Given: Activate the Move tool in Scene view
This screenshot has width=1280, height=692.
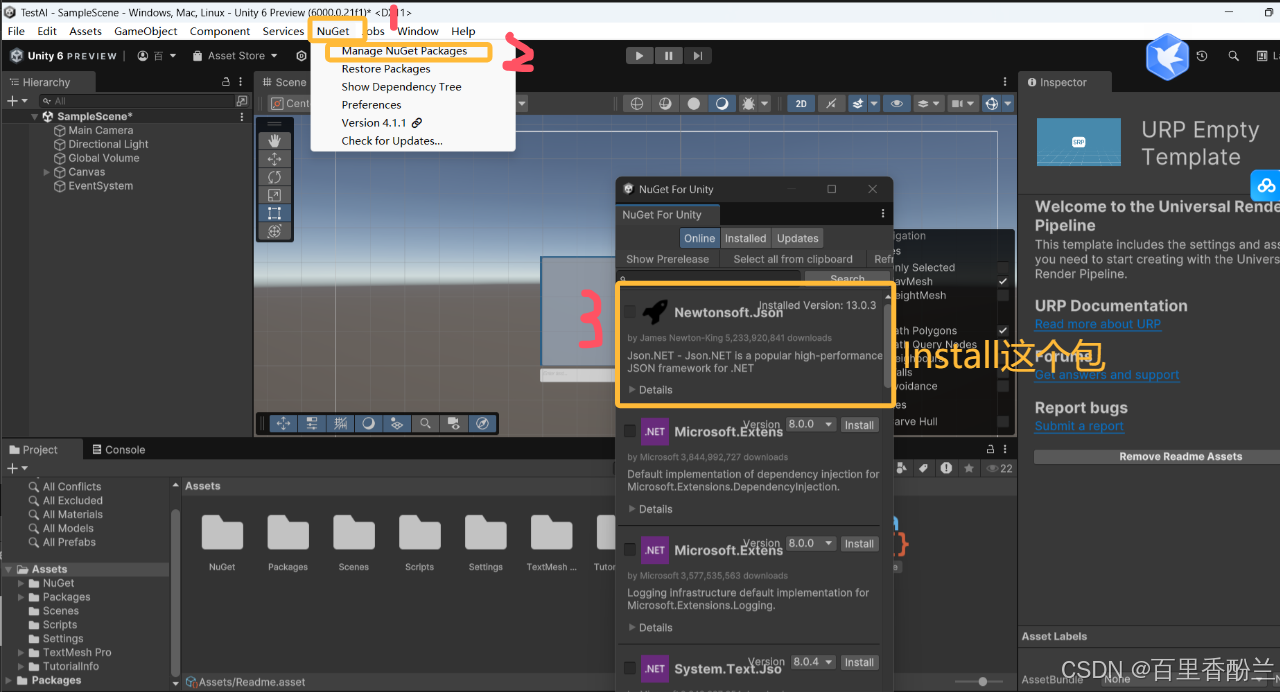Looking at the screenshot, I should coord(274,159).
